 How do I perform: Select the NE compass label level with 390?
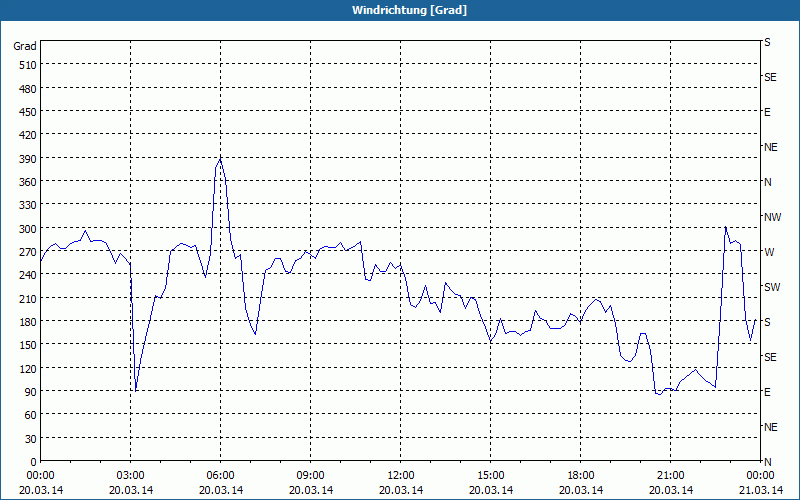(771, 147)
